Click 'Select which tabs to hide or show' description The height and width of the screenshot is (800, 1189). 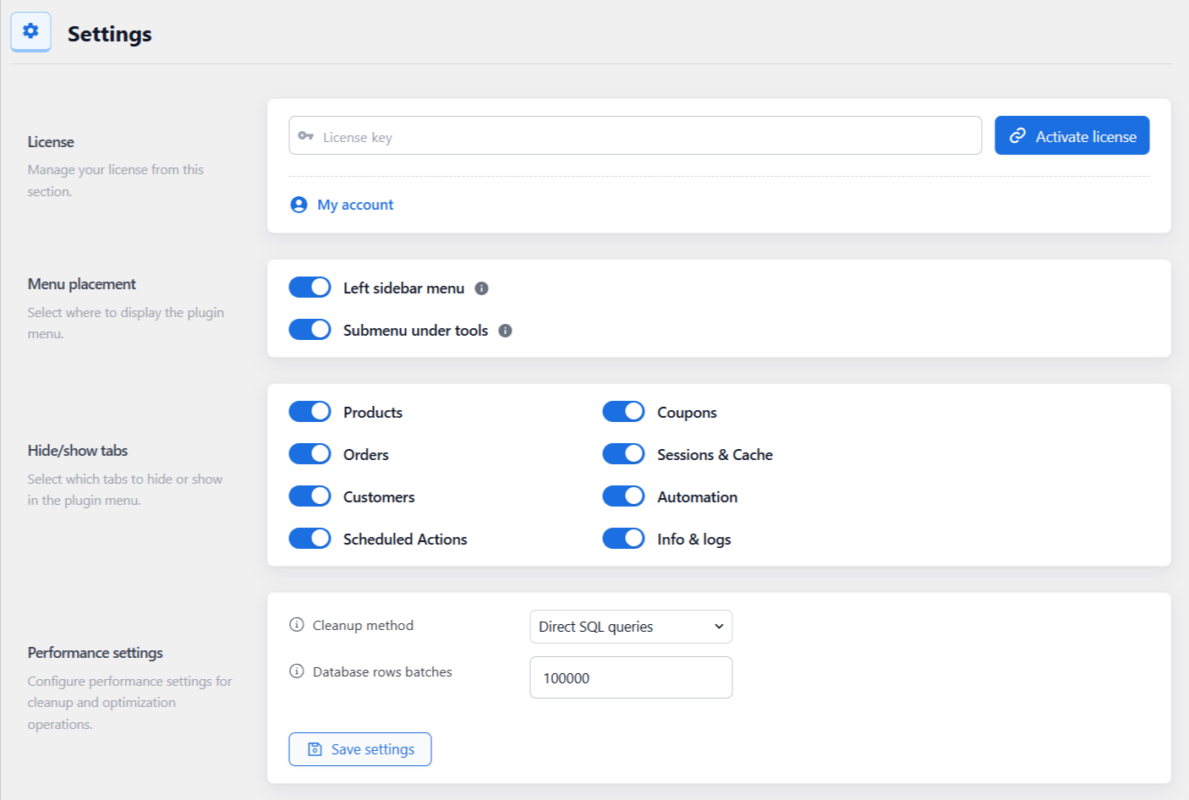[x=125, y=490]
